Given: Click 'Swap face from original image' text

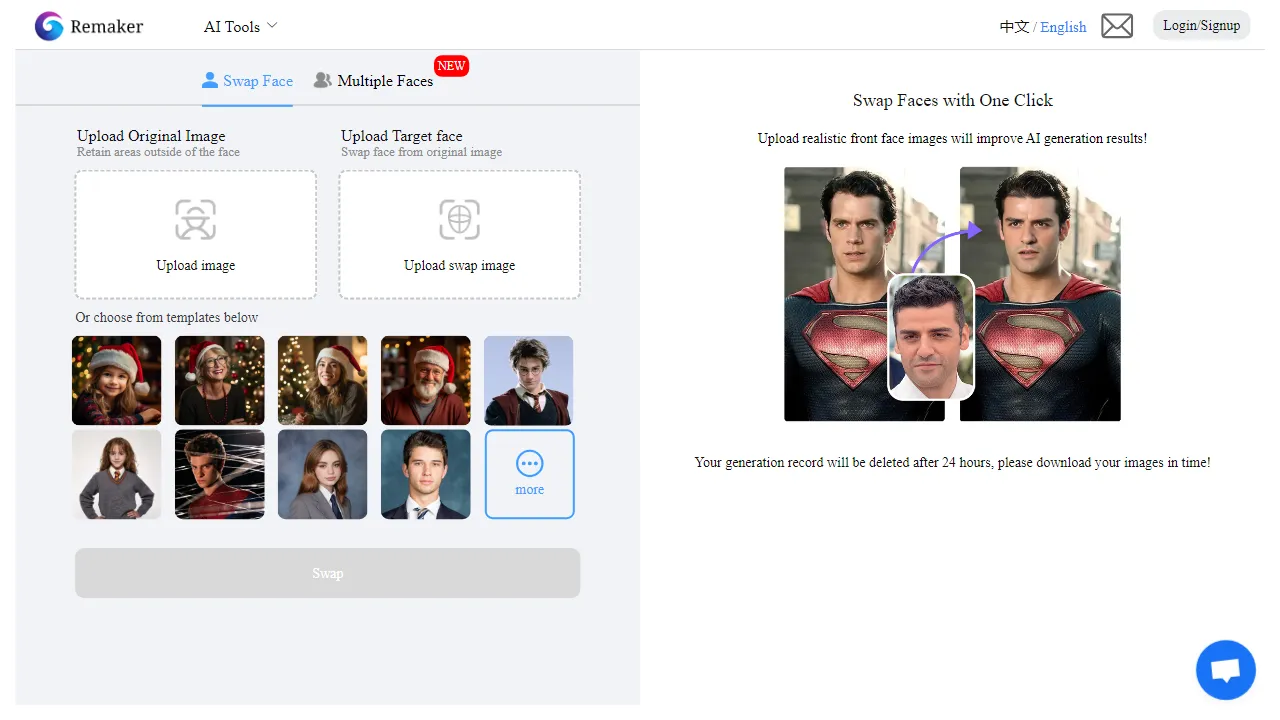Looking at the screenshot, I should (421, 152).
